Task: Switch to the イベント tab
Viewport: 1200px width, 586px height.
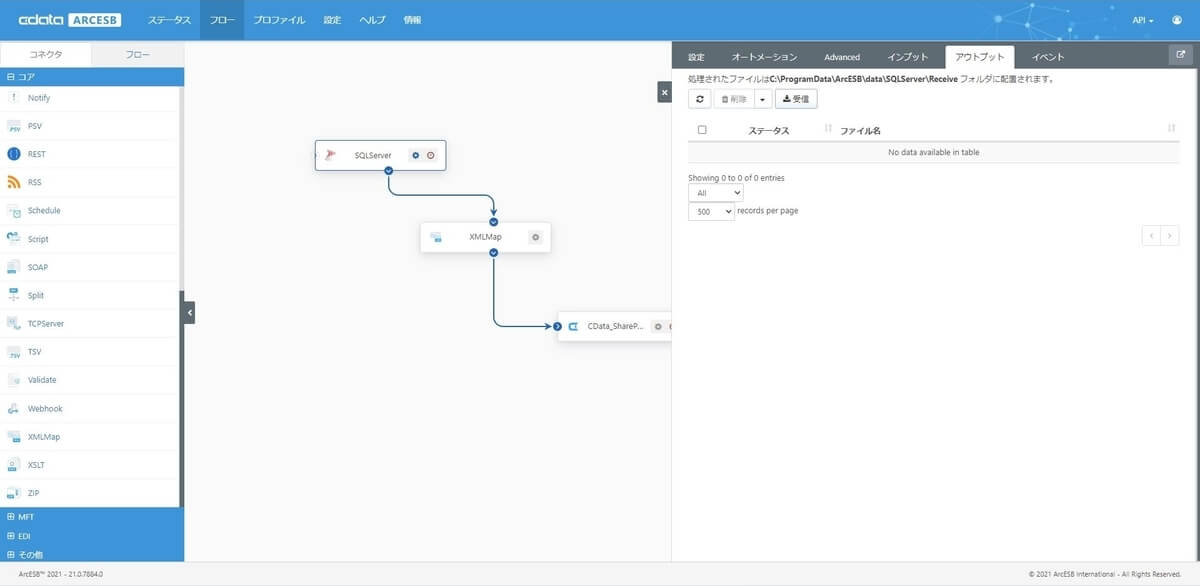Action: tap(1048, 57)
